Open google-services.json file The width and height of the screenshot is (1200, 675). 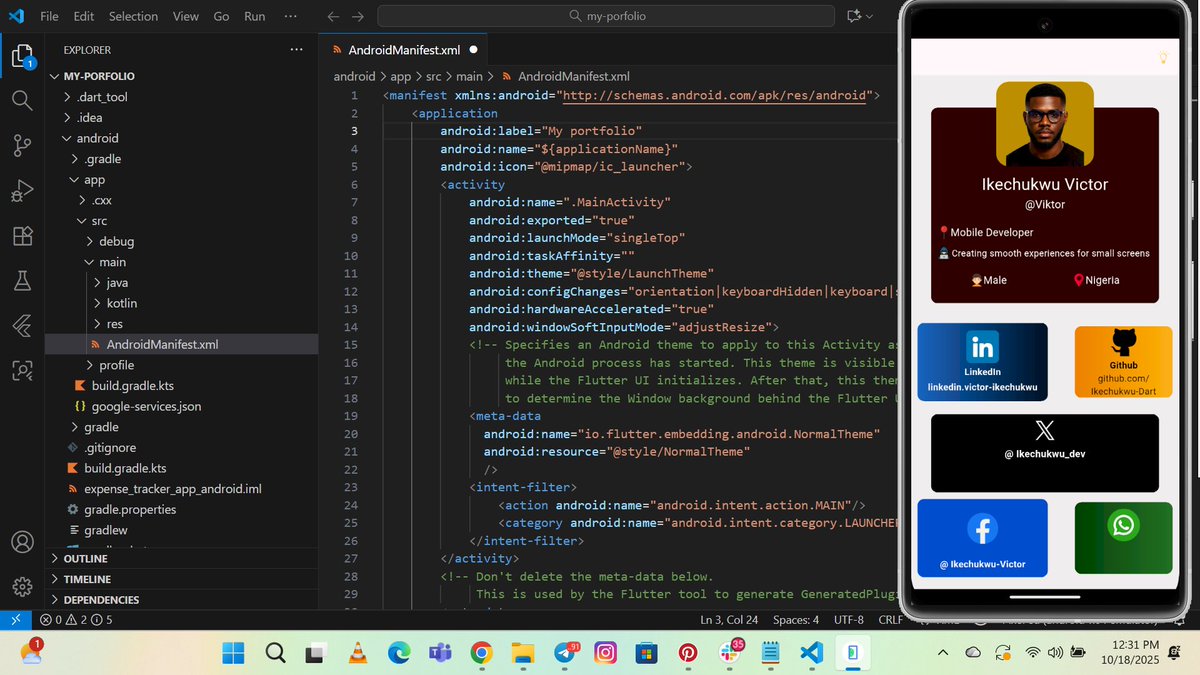(x=182, y=407)
